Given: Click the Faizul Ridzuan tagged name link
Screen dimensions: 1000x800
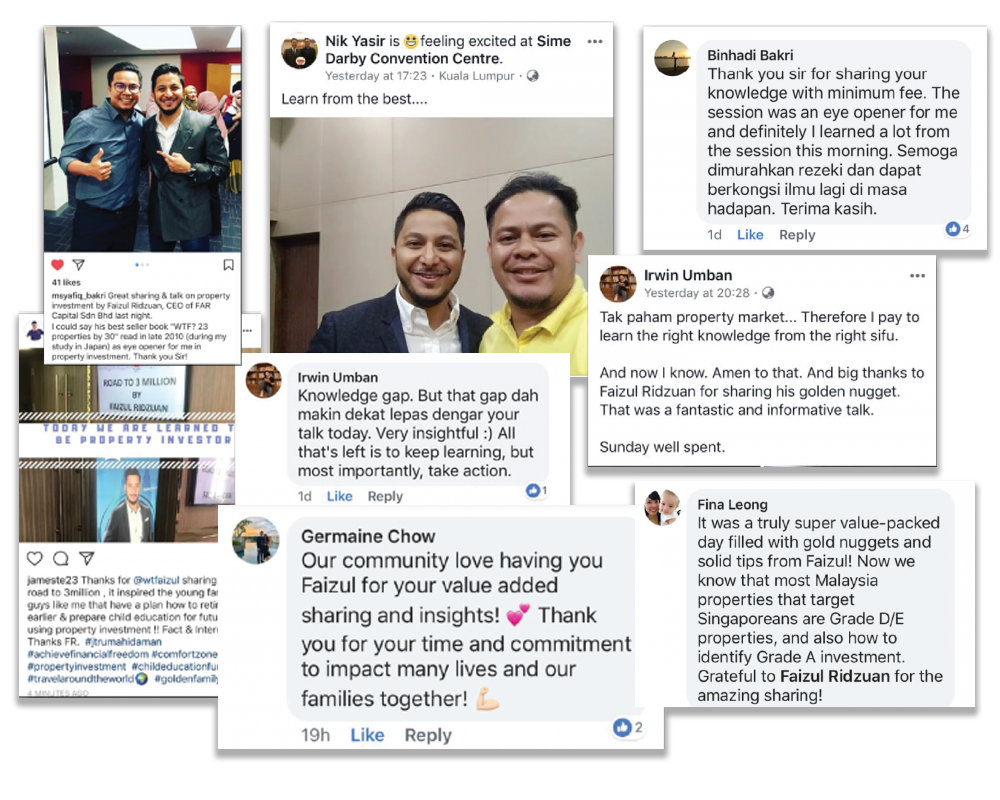Looking at the screenshot, I should (x=835, y=676).
